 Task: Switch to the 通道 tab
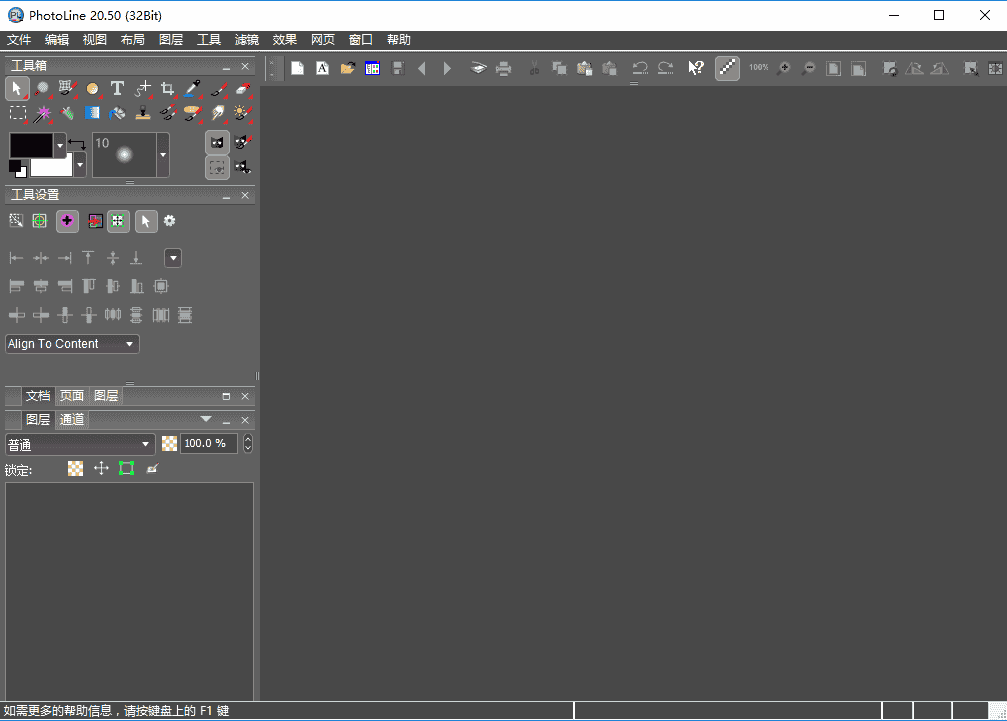tap(72, 420)
